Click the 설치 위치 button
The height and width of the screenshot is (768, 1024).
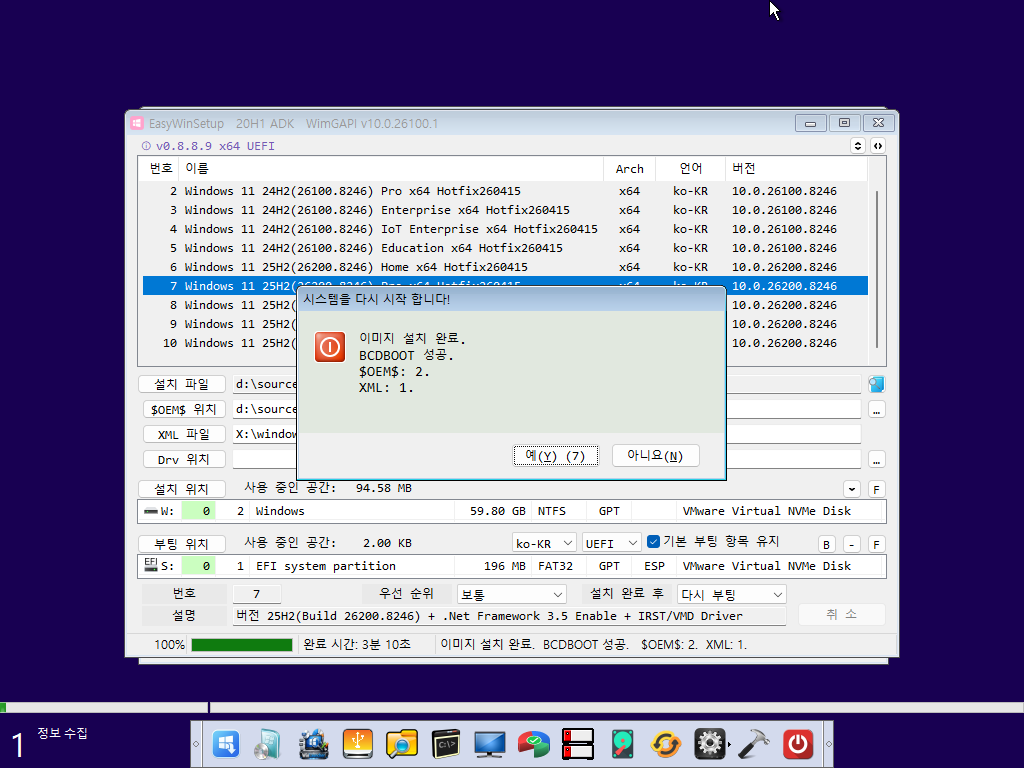(x=182, y=489)
